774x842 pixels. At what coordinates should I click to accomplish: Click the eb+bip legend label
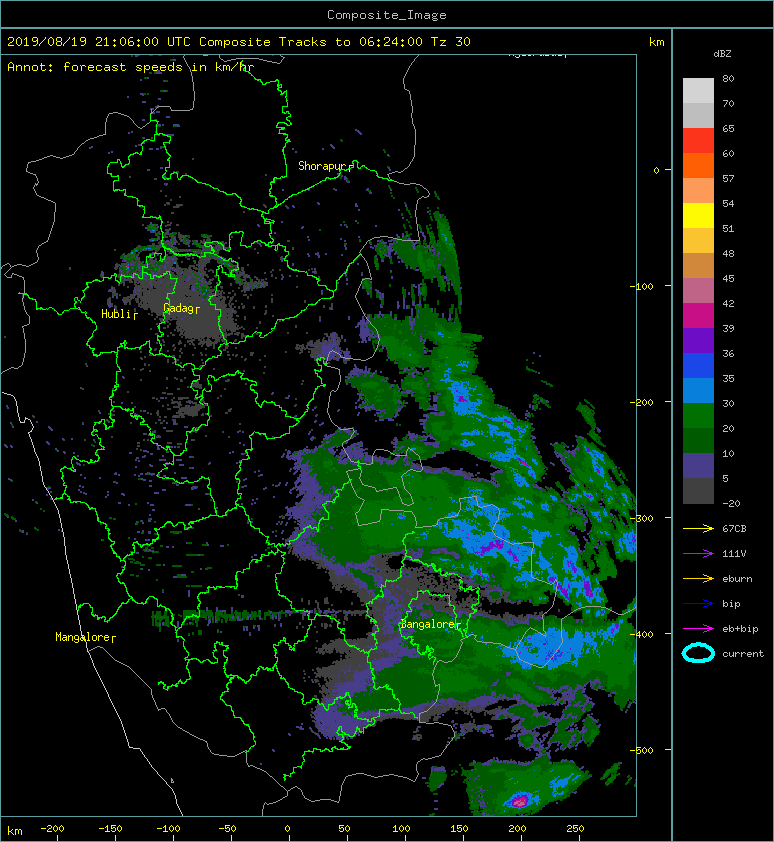click(x=740, y=628)
